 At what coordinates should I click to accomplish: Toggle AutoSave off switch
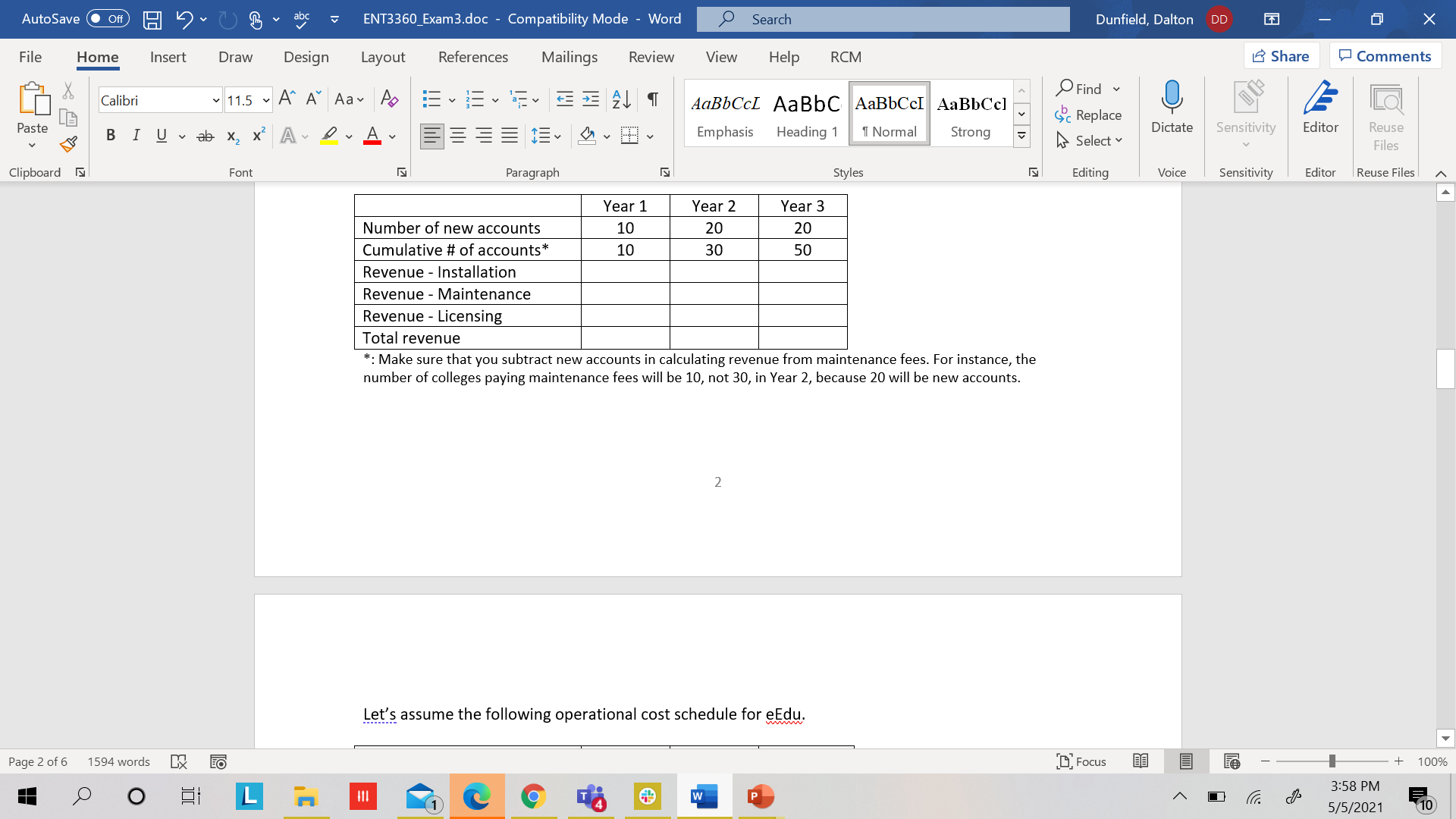[x=107, y=19]
